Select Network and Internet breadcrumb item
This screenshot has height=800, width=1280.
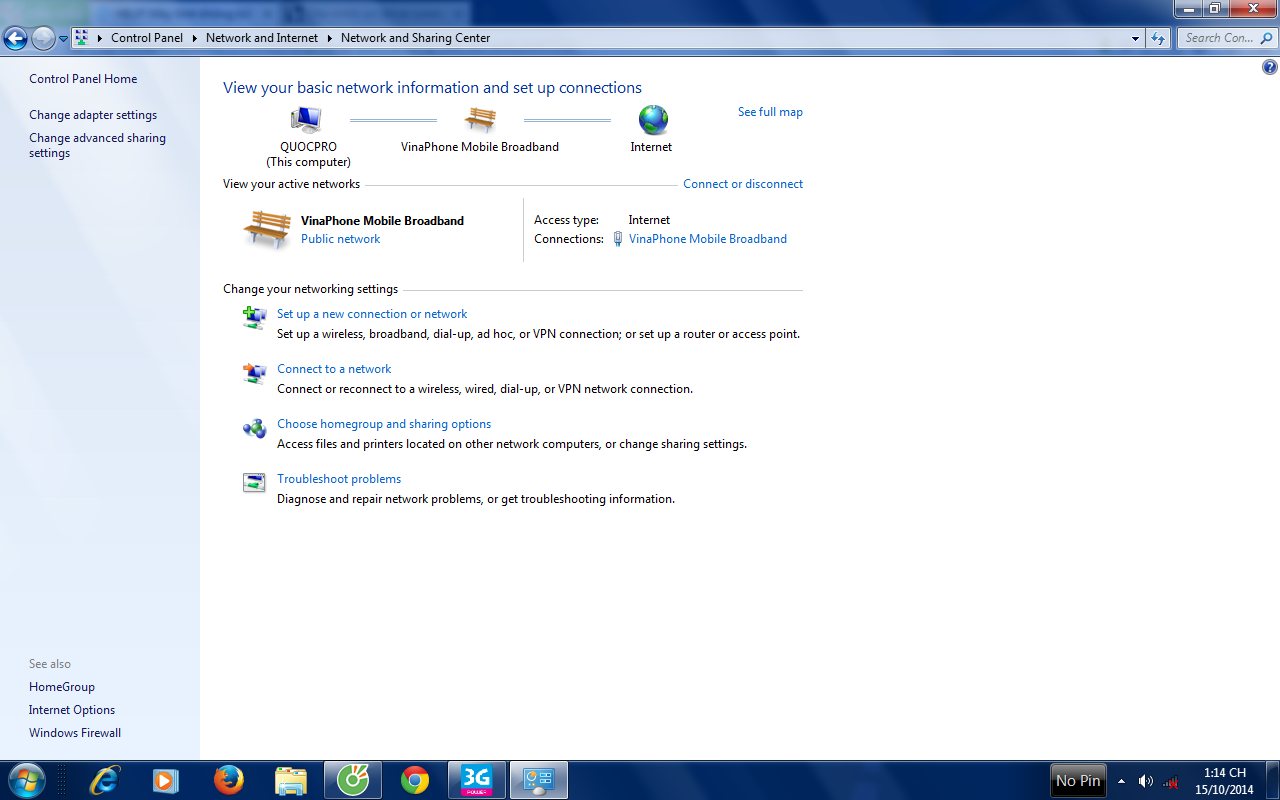pos(262,38)
